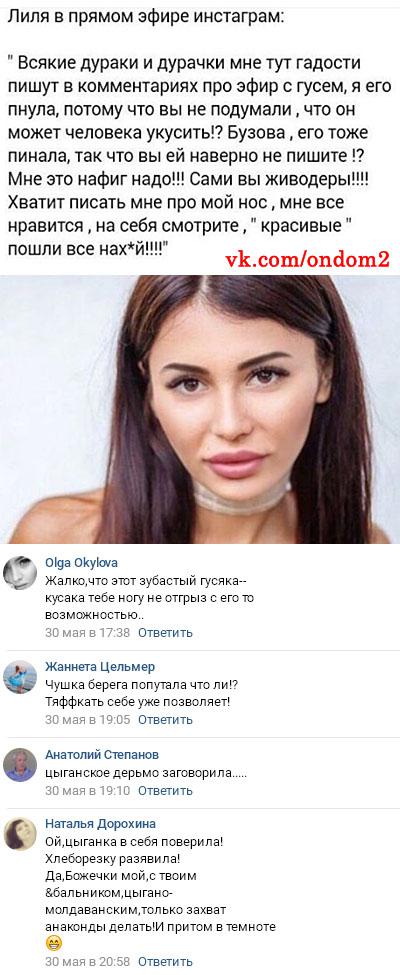Screen dimensions: 400x975
Task: Click the 30 мая в 20:58 timestamp
Action: point(88,962)
